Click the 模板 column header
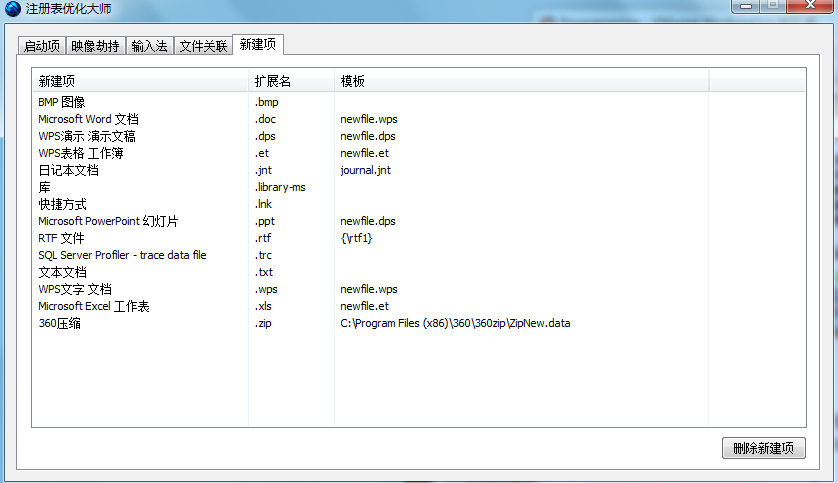The height and width of the screenshot is (483, 838). pyautogui.click(x=522, y=81)
